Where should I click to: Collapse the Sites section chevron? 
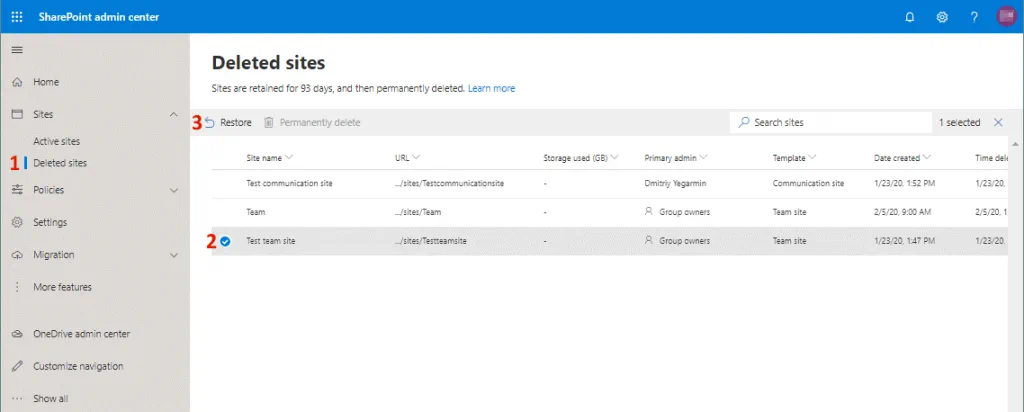coord(174,115)
